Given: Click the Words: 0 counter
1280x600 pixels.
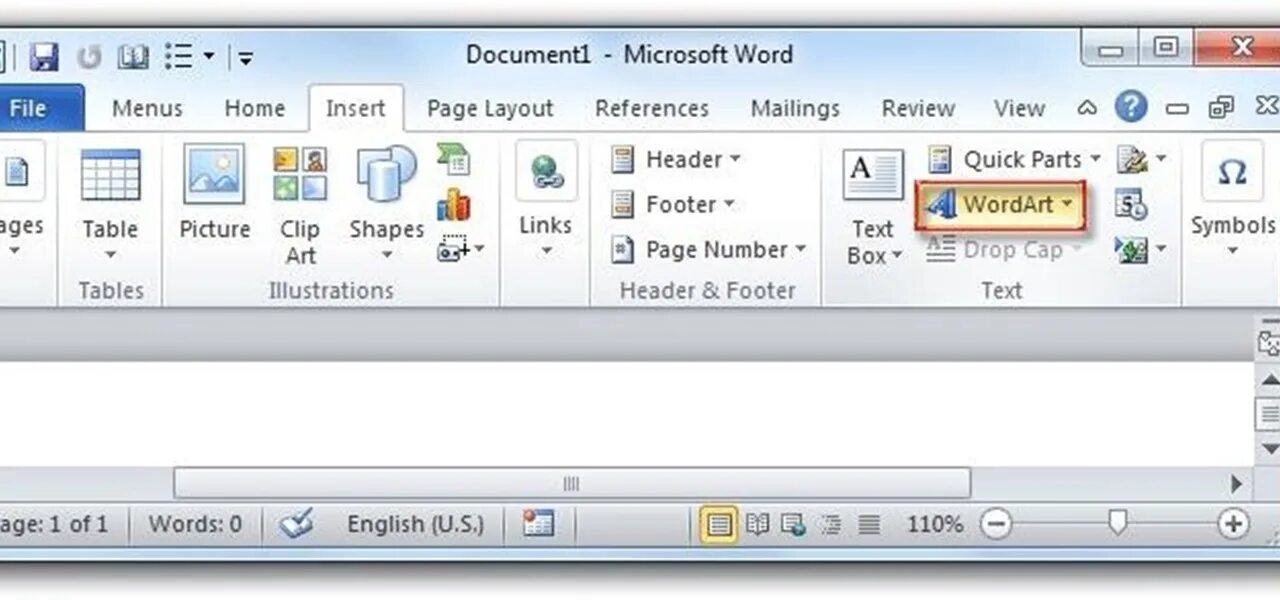Looking at the screenshot, I should coord(195,524).
